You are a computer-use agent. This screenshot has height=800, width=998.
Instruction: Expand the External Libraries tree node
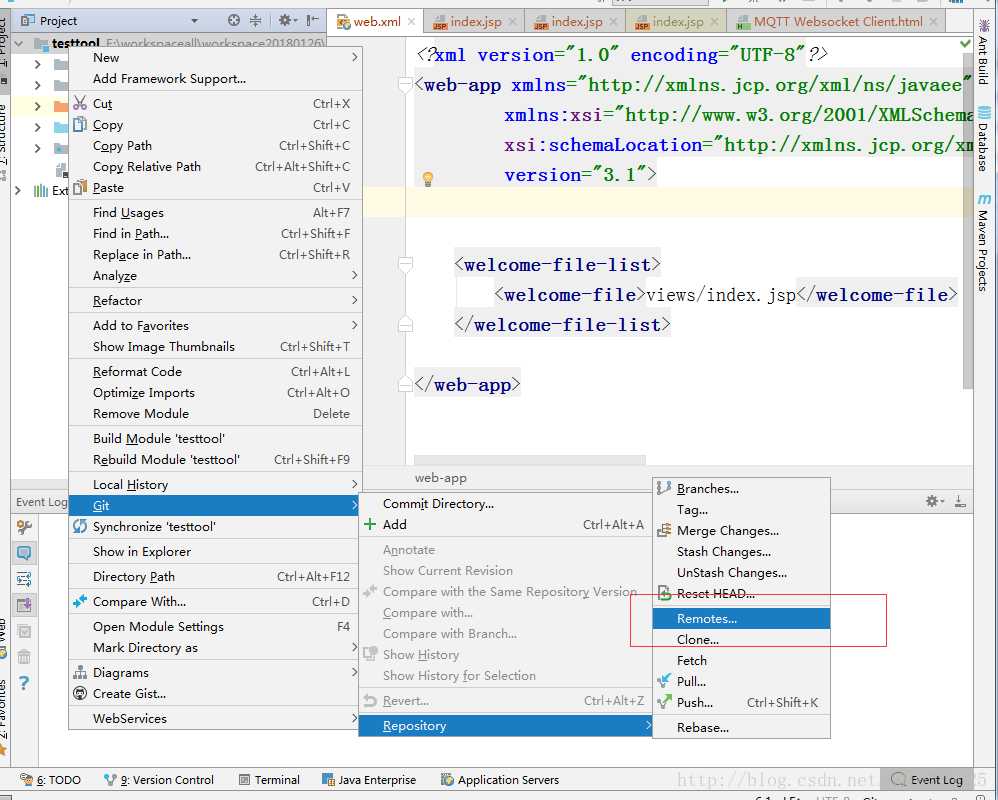19,190
